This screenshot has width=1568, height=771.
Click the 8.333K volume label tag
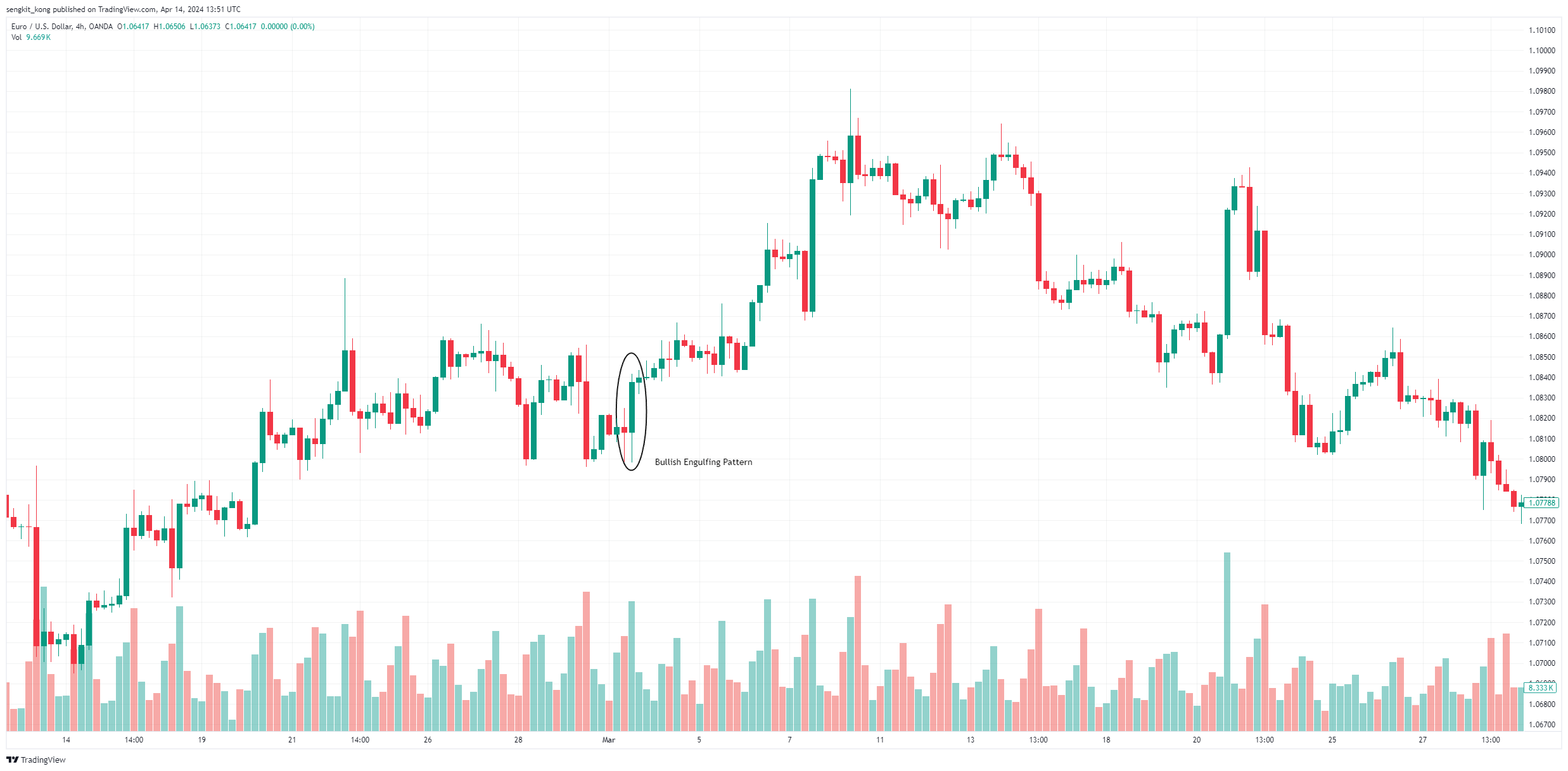1541,687
